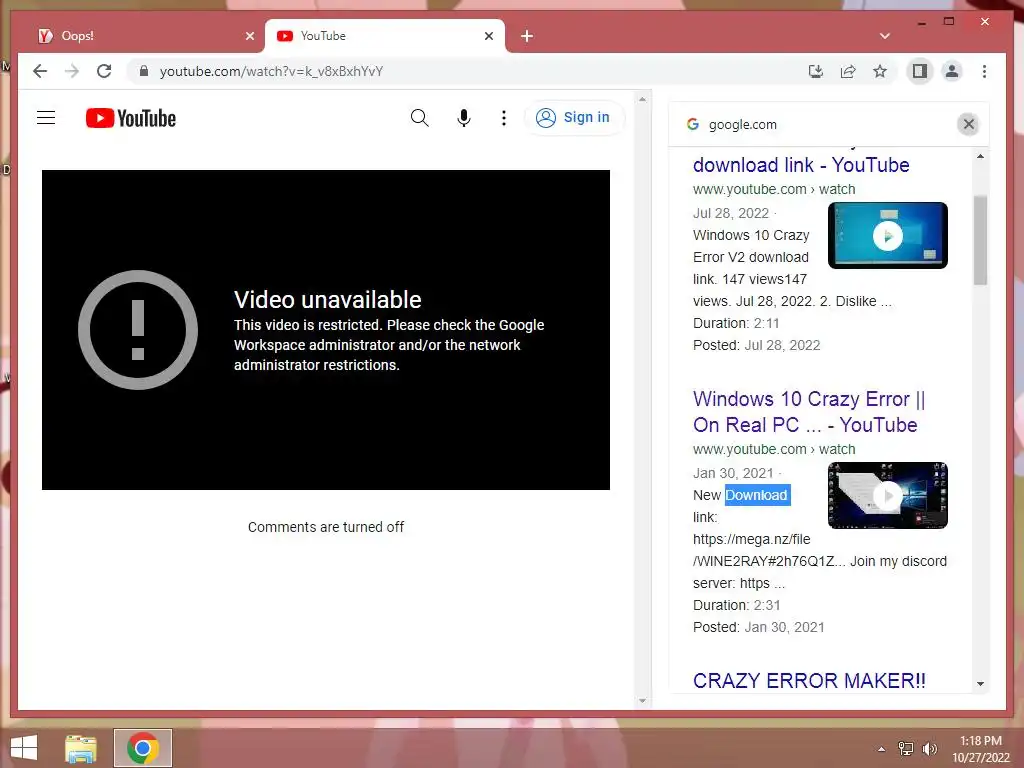Click the google.com label in side panel
The image size is (1024, 768).
click(743, 124)
